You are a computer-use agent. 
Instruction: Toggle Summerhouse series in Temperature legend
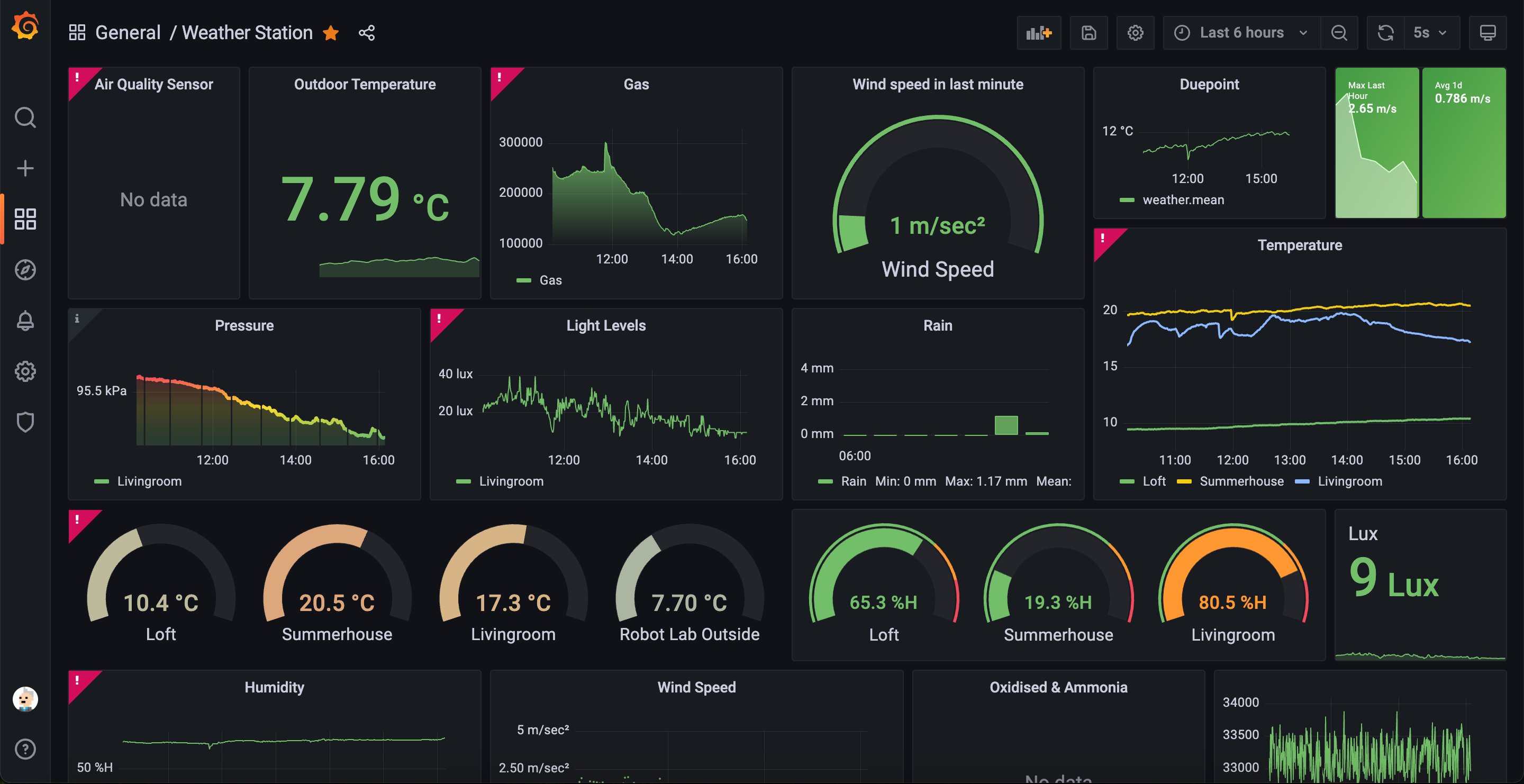pyautogui.click(x=1241, y=481)
